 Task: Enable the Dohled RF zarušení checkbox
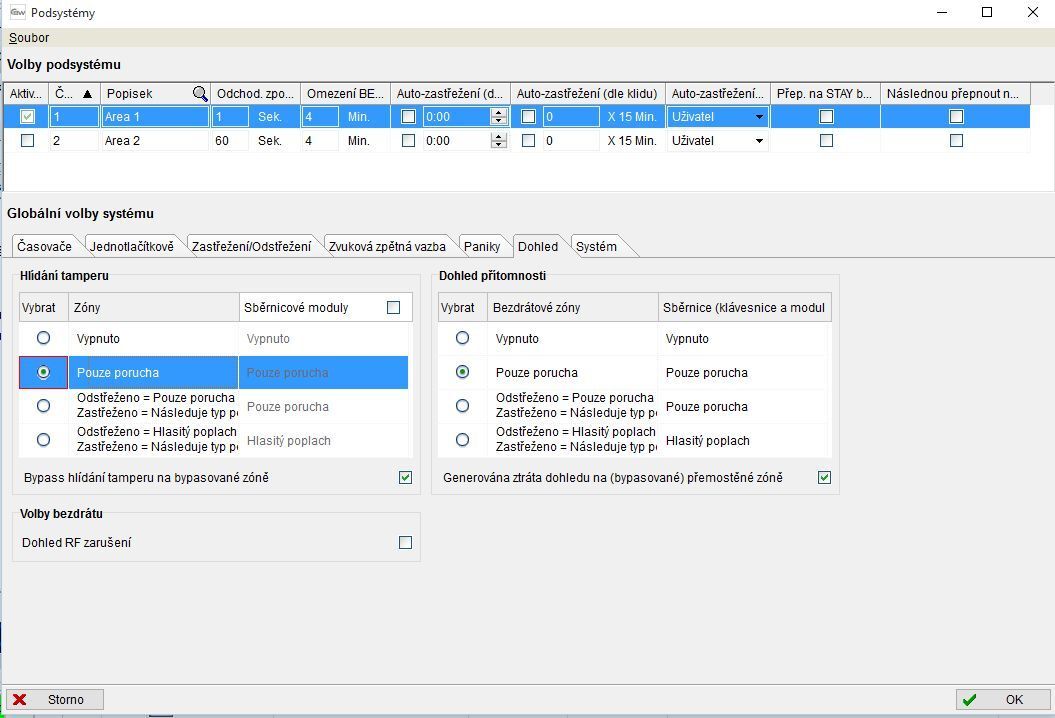tap(405, 543)
